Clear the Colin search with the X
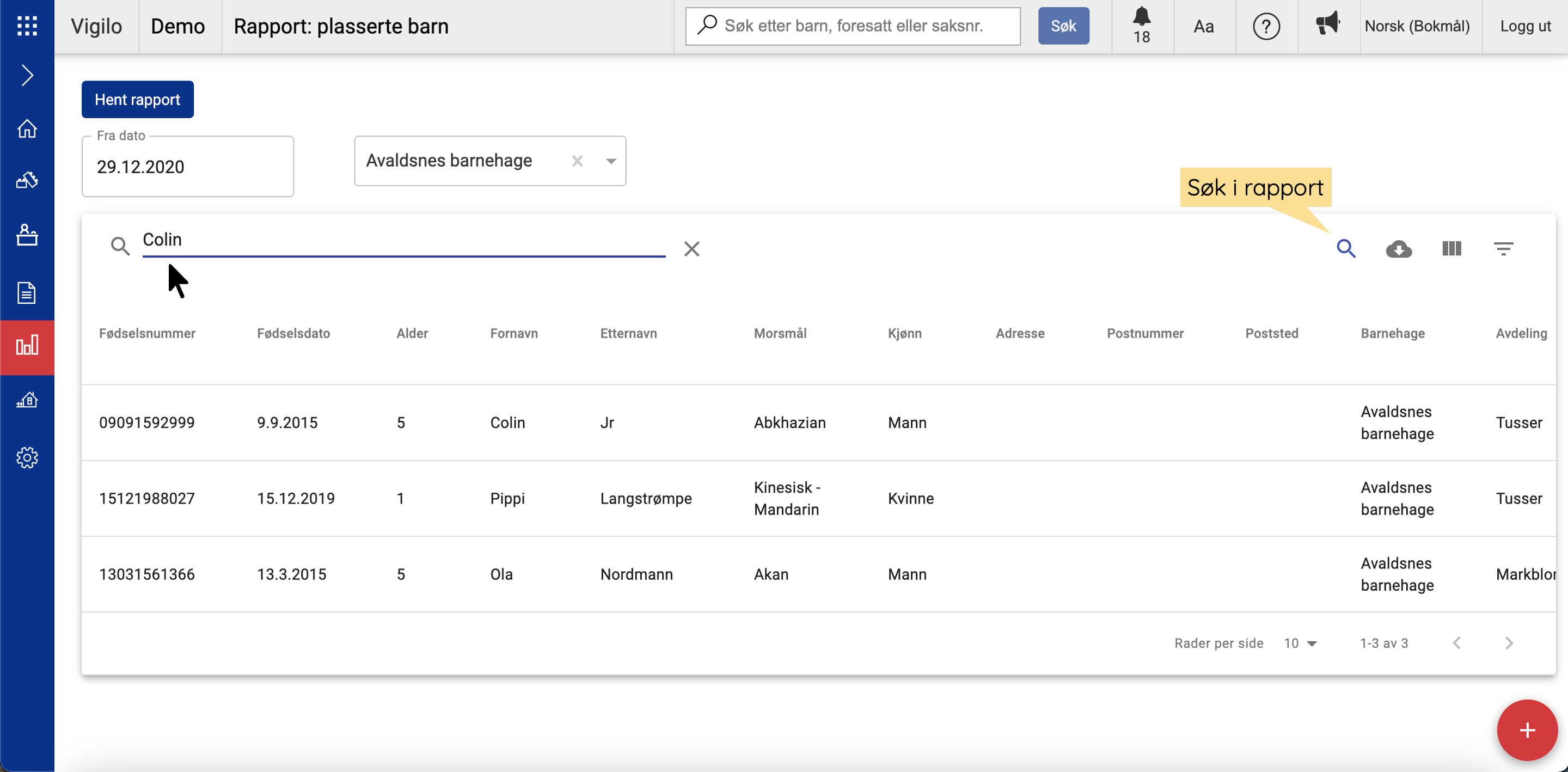 click(691, 248)
